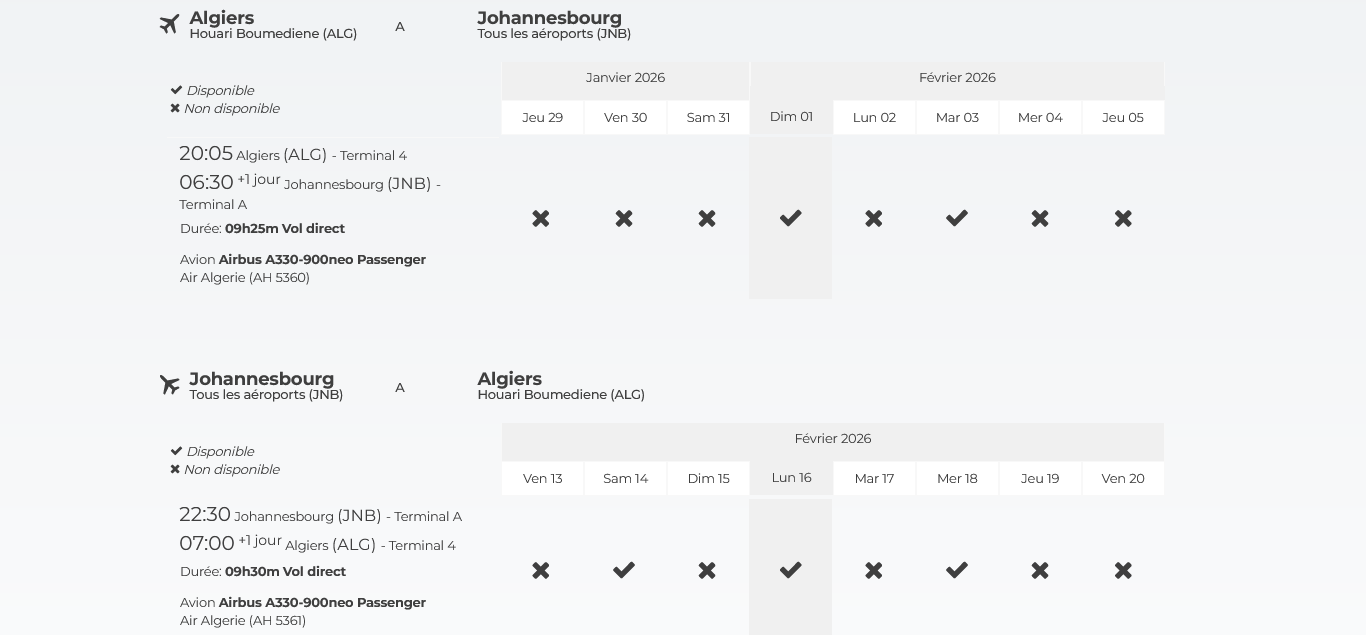Pick the Mar 17 date column header

point(874,479)
